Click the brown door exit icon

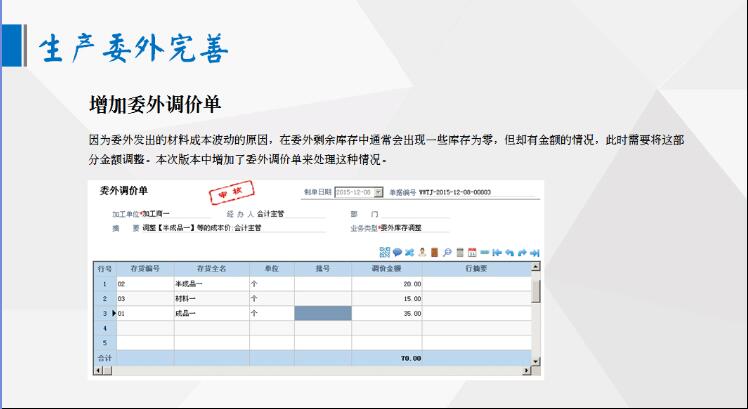(x=434, y=252)
